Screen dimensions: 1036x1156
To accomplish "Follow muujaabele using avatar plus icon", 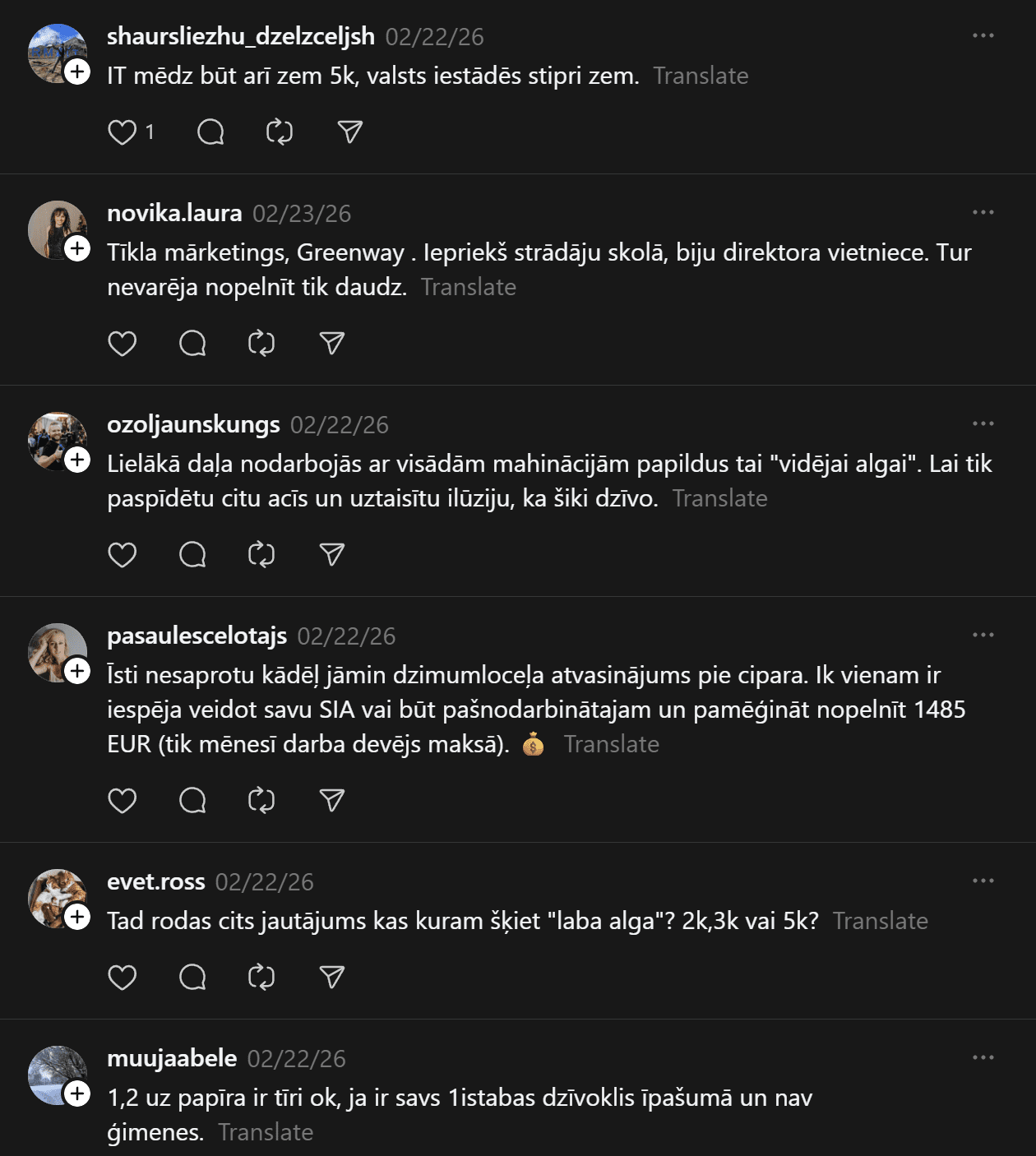I will (x=77, y=1094).
